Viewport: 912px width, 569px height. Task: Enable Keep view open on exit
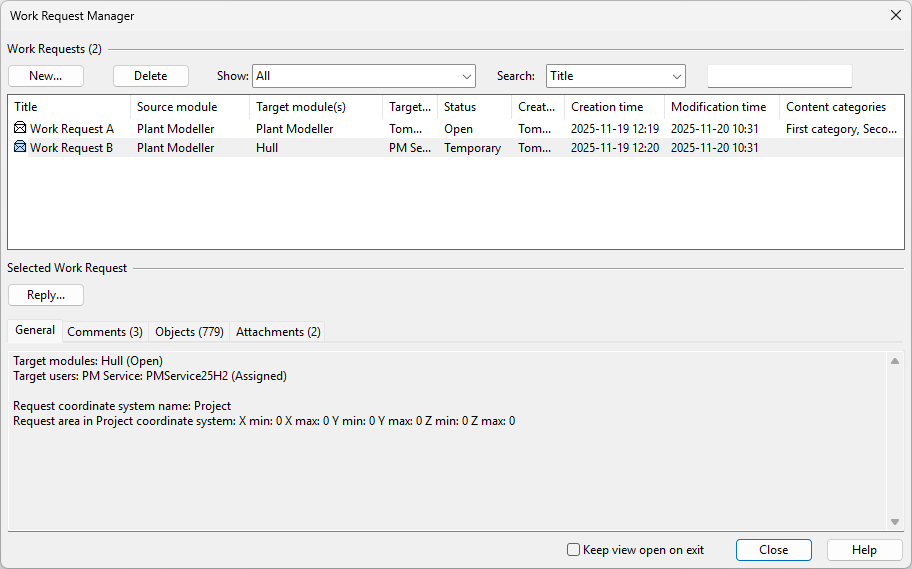(573, 550)
